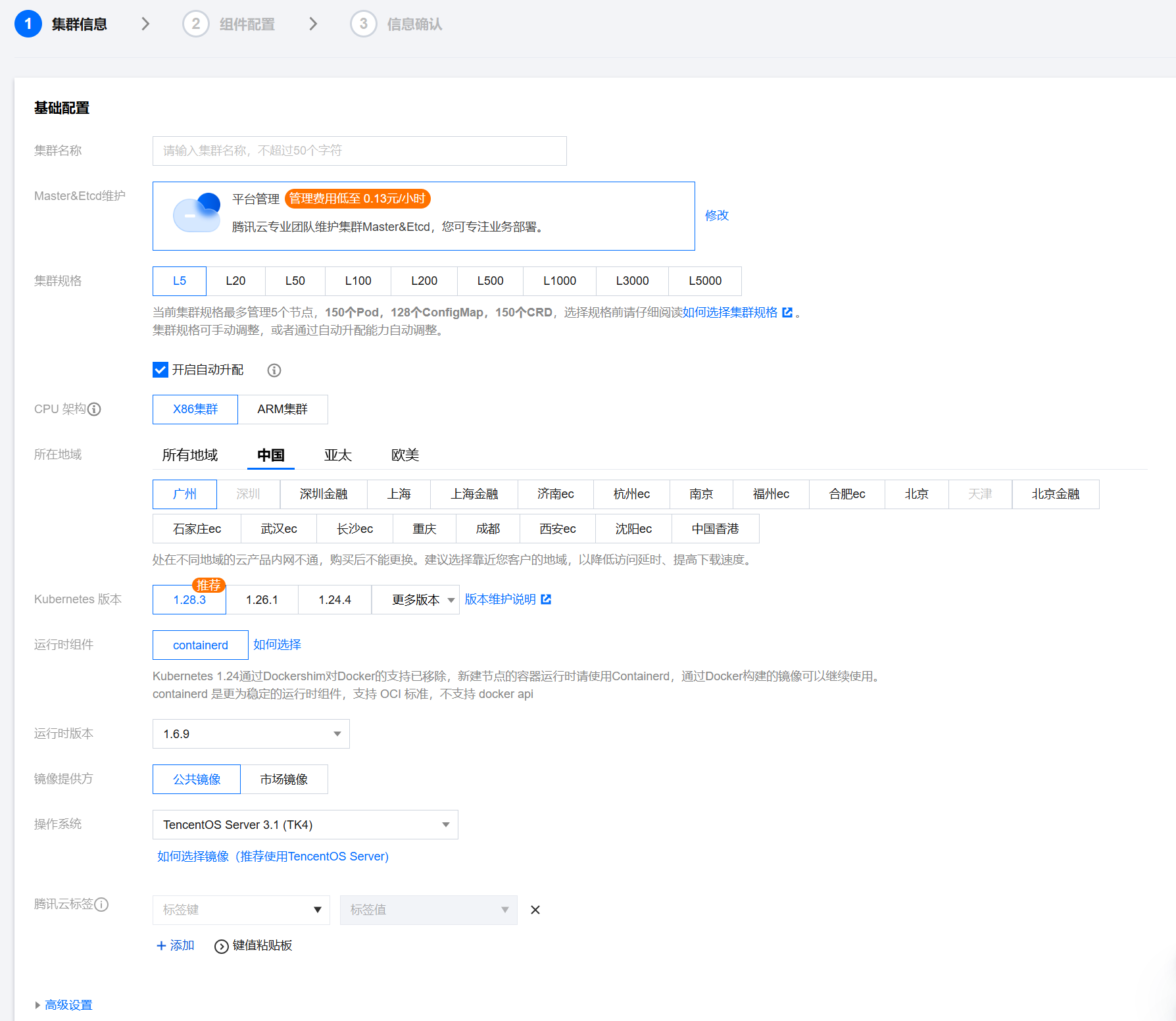Select 北京 region
Screen dimensions: 1176x1021
tap(917, 494)
